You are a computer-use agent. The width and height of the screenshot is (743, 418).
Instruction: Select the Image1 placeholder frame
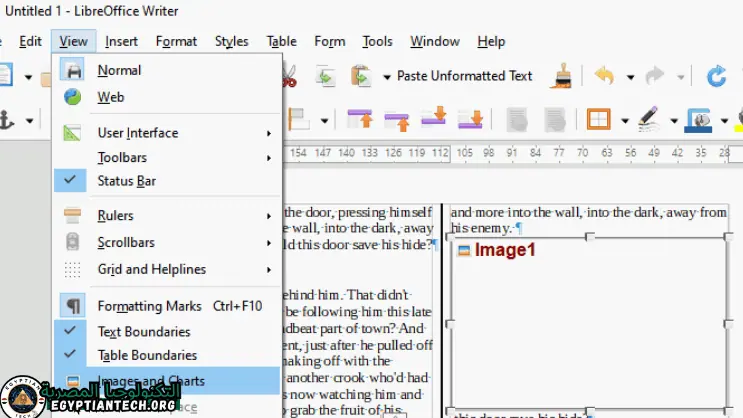coord(589,324)
